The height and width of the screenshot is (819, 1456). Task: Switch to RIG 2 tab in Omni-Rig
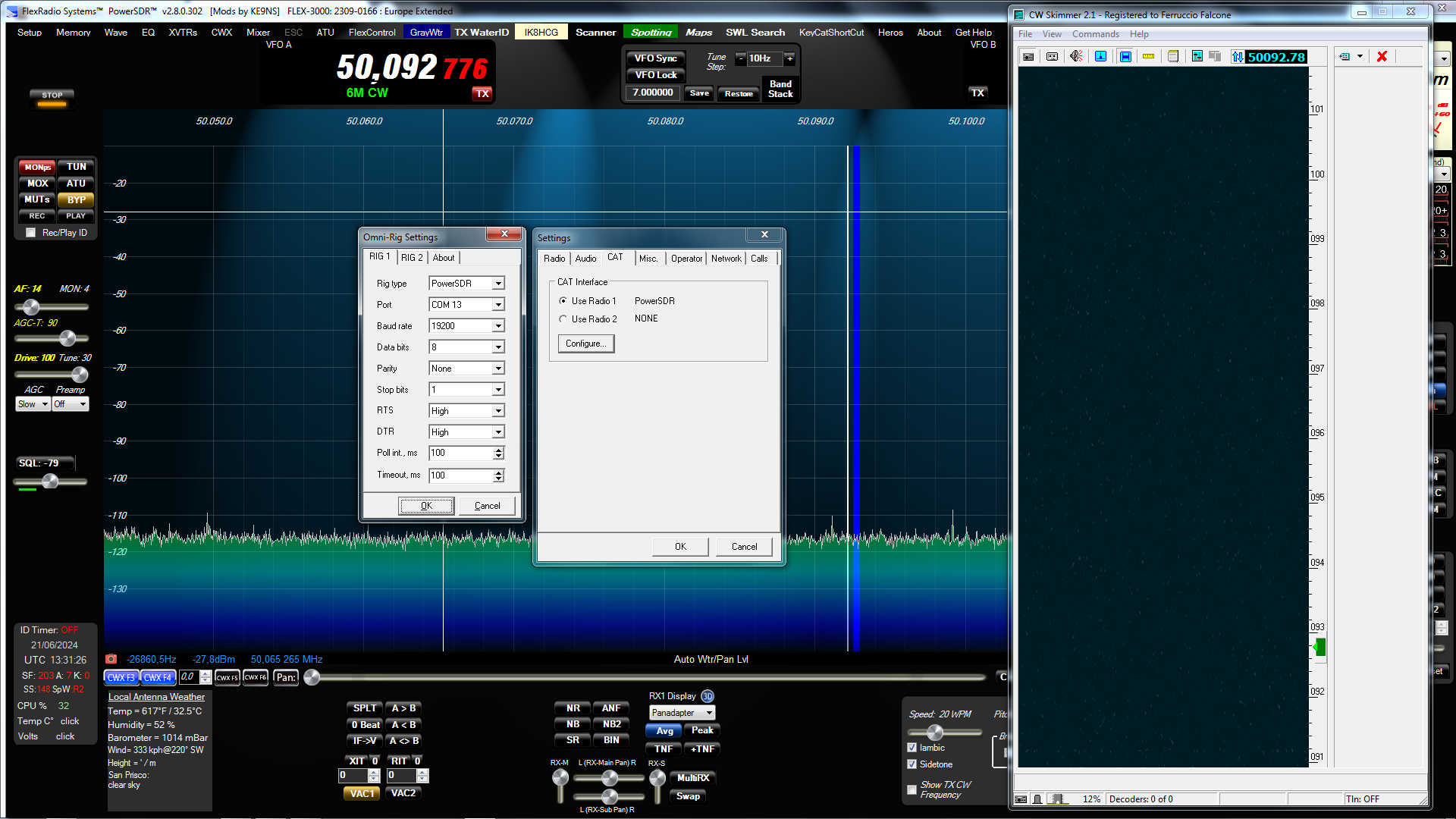pos(412,258)
